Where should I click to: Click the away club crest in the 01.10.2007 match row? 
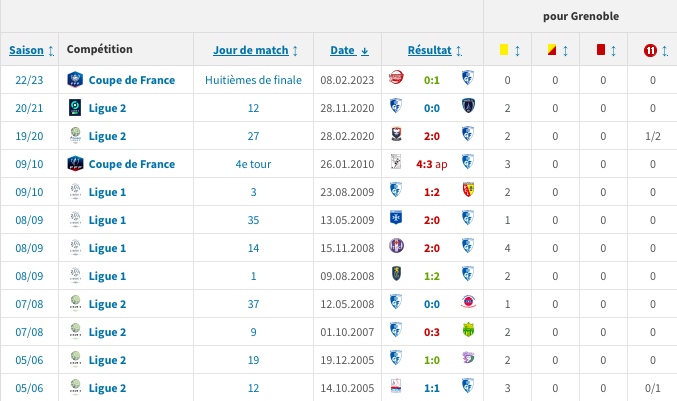pyautogui.click(x=467, y=332)
